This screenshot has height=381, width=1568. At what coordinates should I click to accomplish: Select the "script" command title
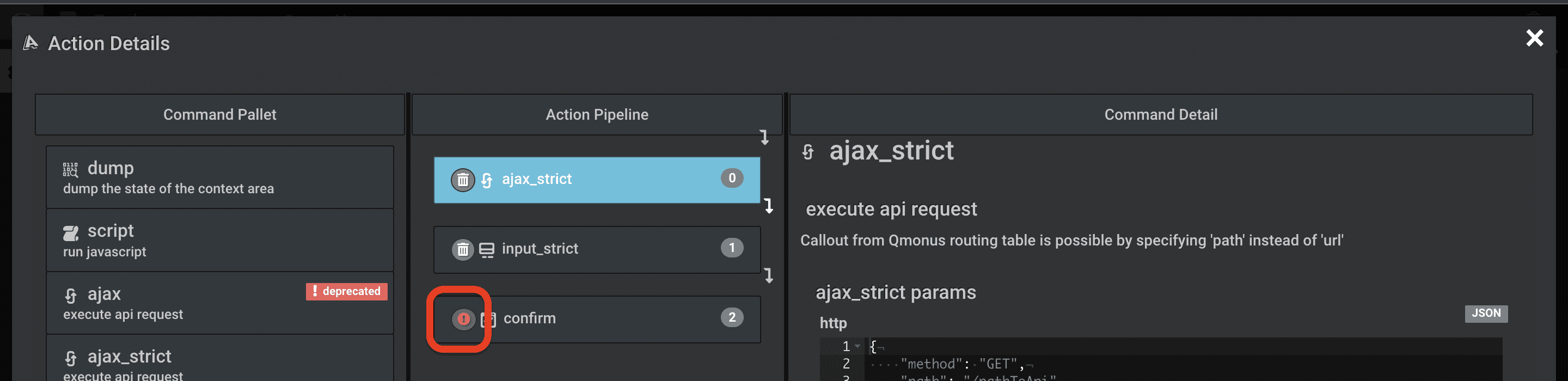(110, 231)
